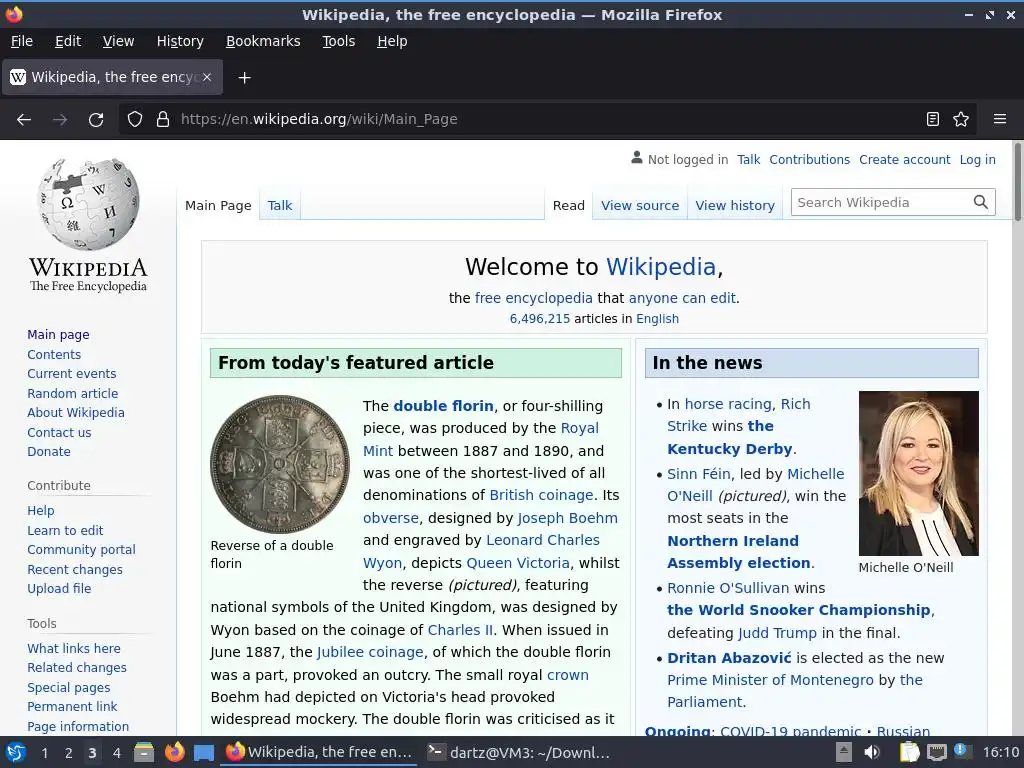Open the Edit menu

pyautogui.click(x=68, y=41)
